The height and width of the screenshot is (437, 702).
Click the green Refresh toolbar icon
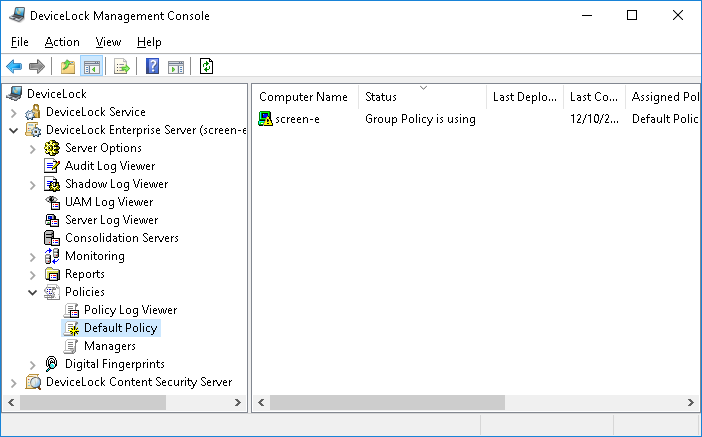click(x=207, y=67)
